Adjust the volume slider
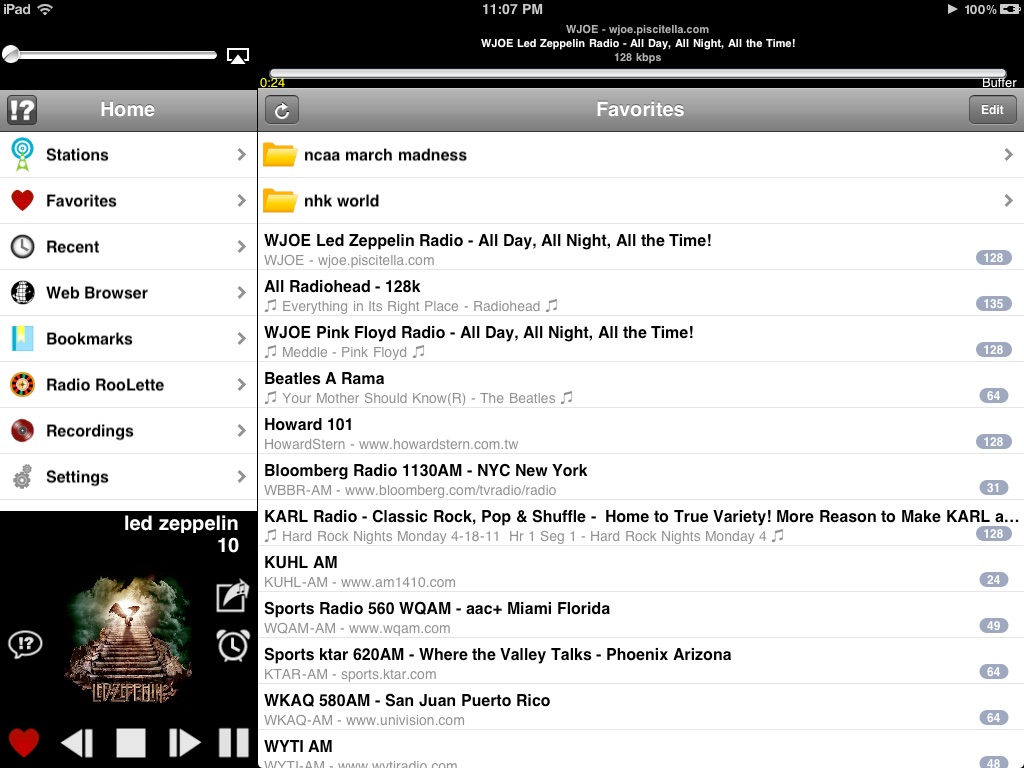Screen dimensions: 1024x768 click(110, 55)
